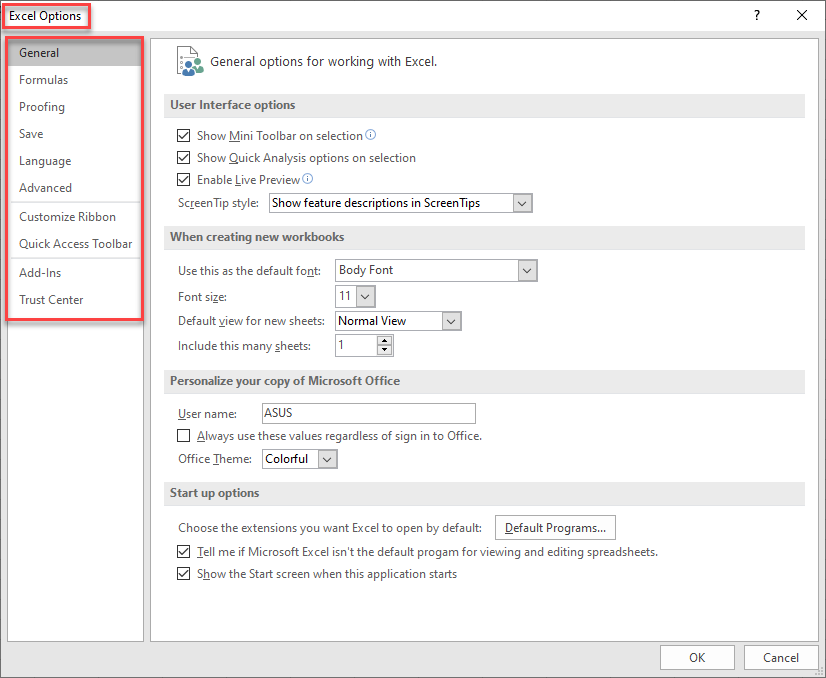Click the General options header icon

[x=190, y=61]
